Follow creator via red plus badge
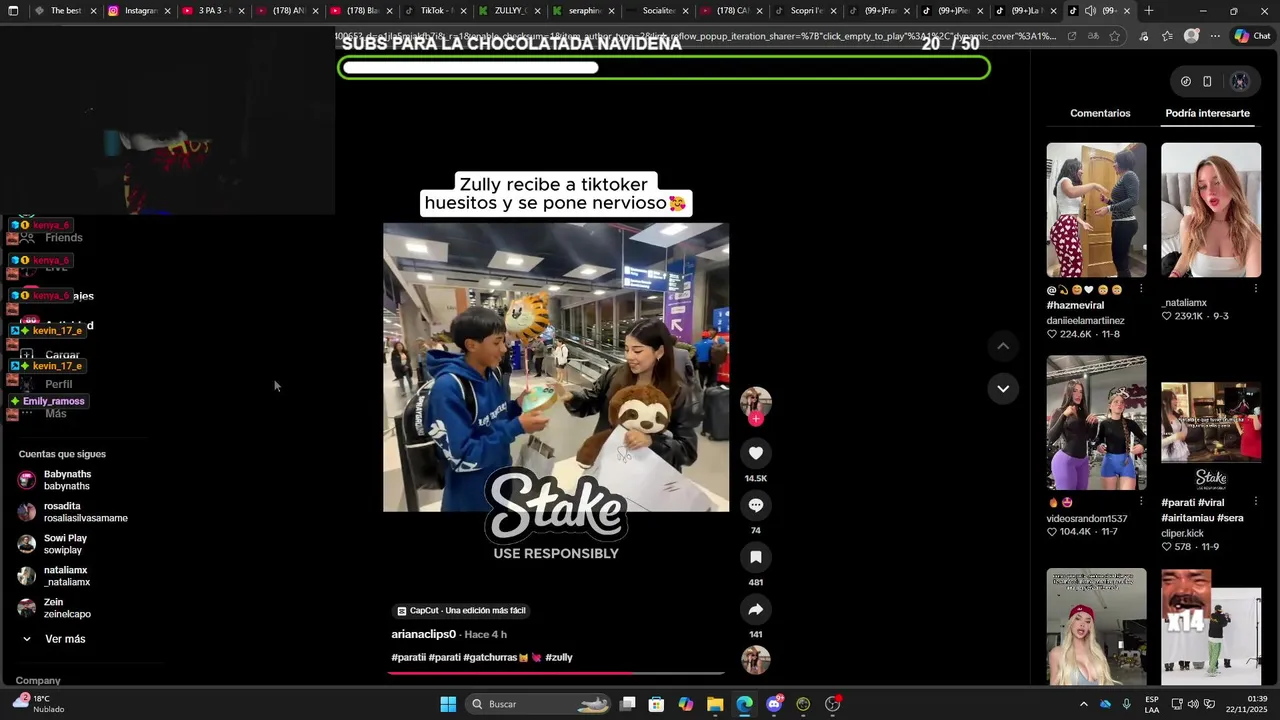 756,419
